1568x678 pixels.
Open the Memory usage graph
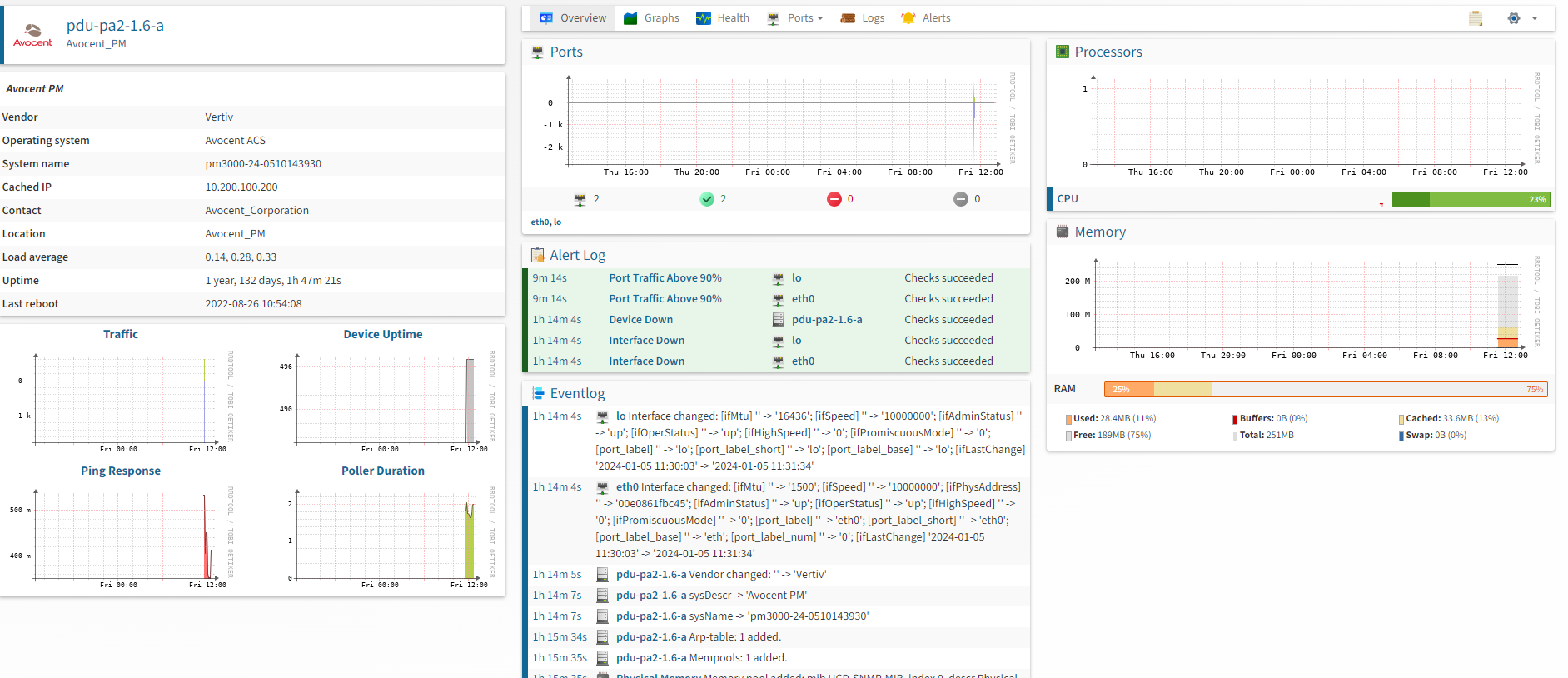pos(1299,307)
